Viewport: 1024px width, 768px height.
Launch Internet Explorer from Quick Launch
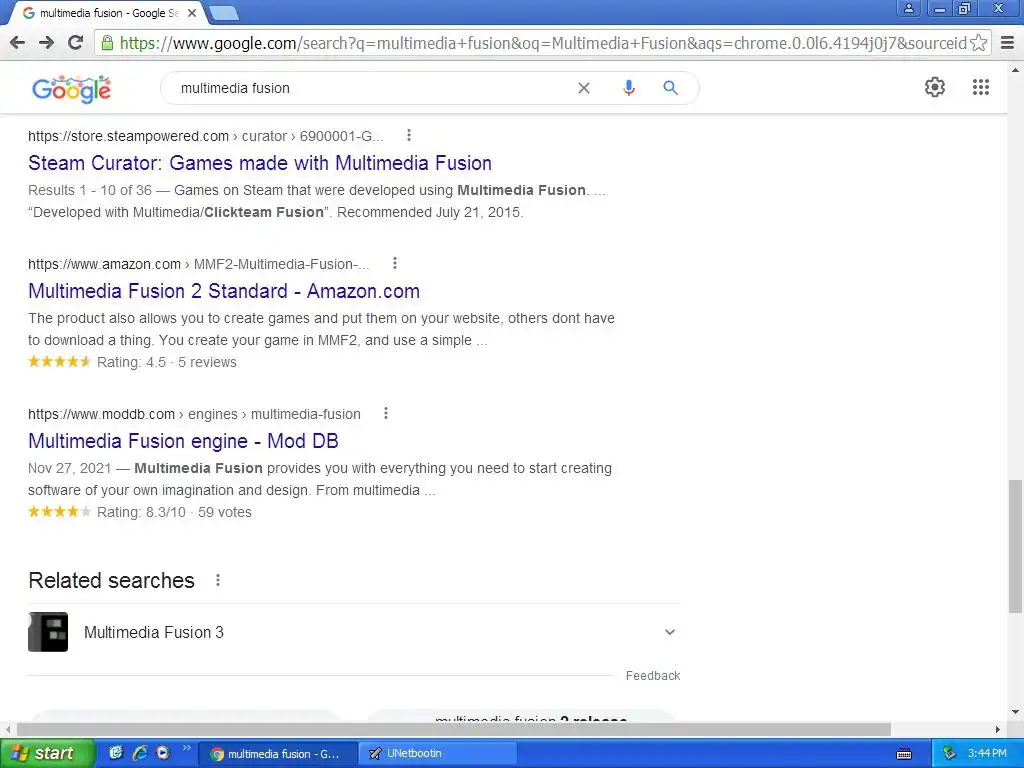coord(139,753)
